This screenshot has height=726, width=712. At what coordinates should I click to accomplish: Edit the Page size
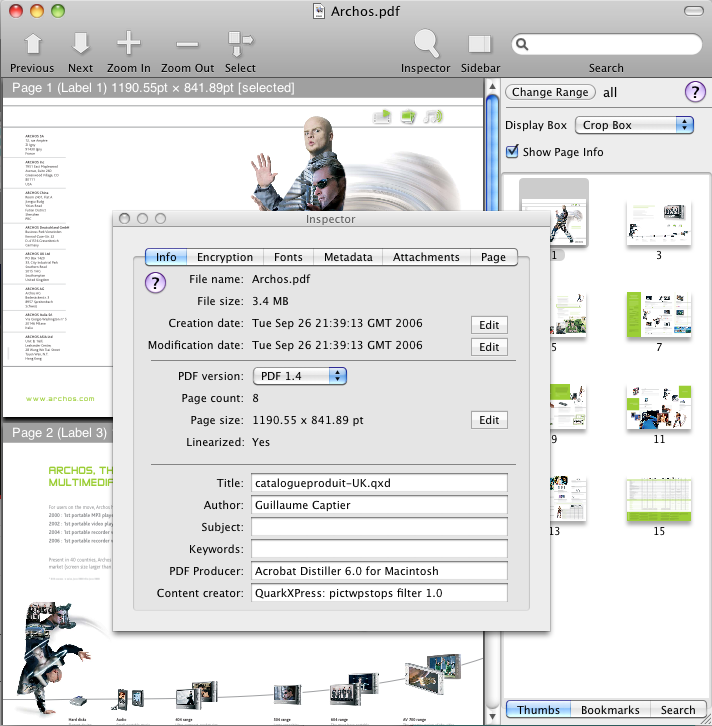pyautogui.click(x=489, y=420)
